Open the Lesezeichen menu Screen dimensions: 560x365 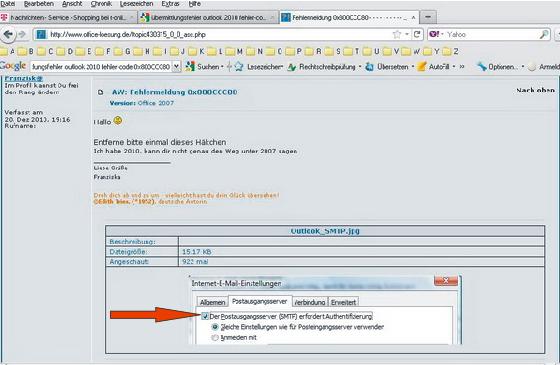click(136, 4)
